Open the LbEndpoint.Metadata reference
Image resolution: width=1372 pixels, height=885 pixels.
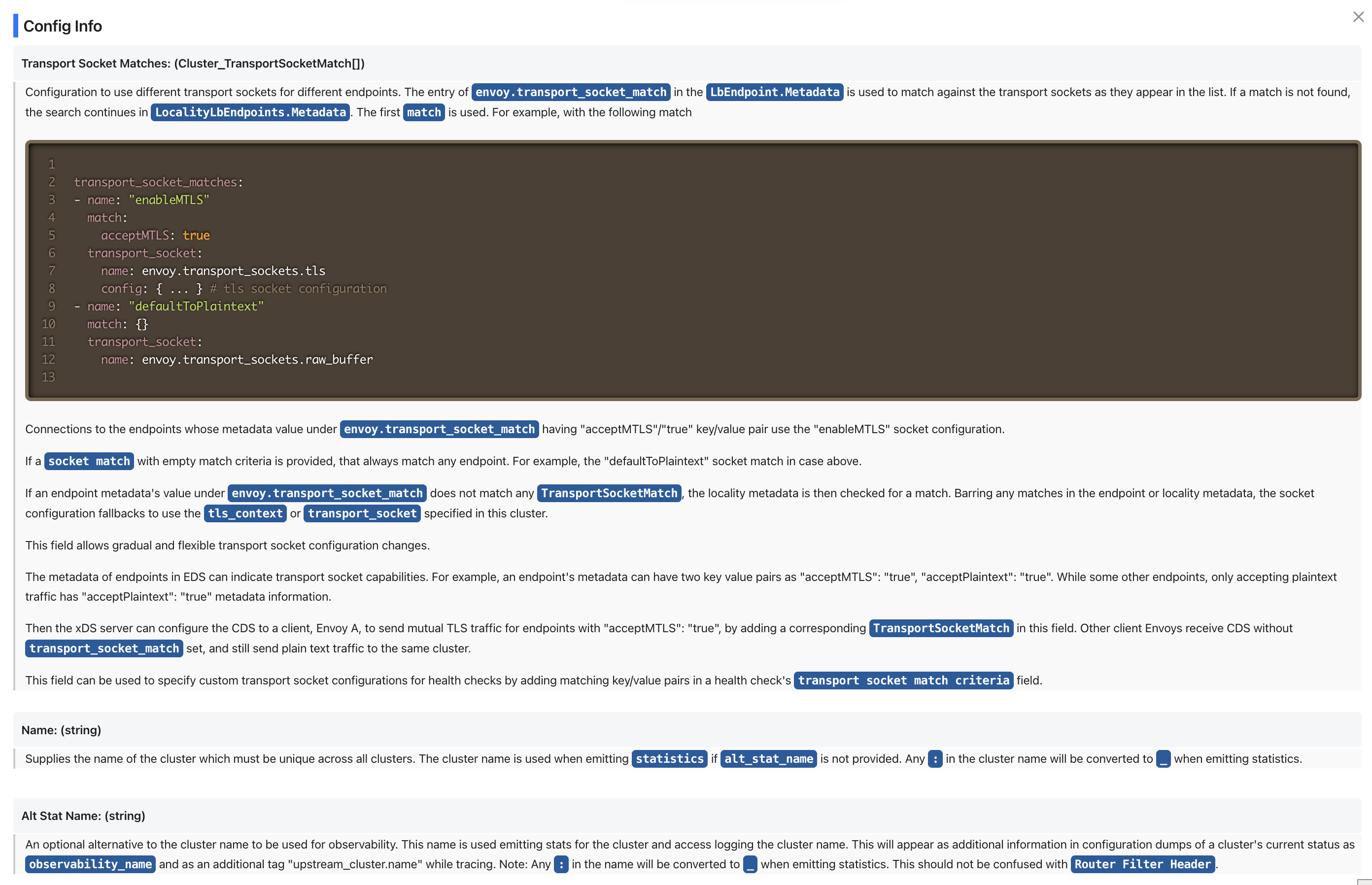click(x=774, y=92)
